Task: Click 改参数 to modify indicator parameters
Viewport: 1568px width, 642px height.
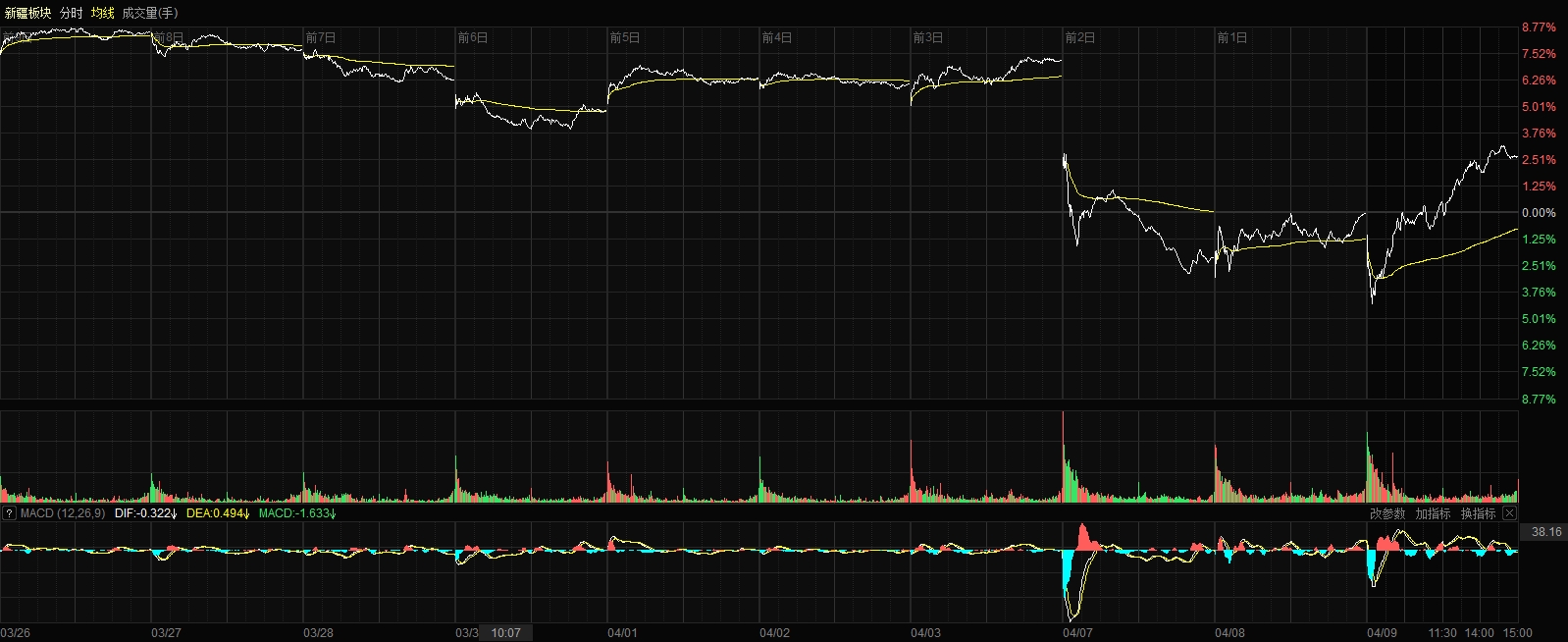Action: (1387, 513)
